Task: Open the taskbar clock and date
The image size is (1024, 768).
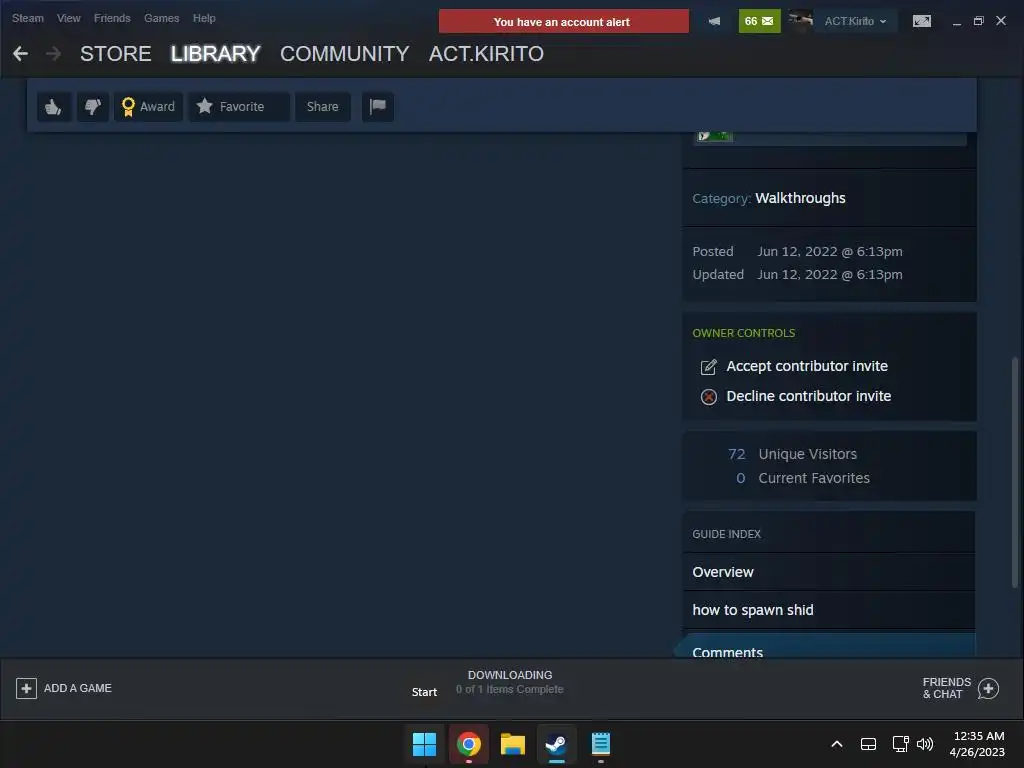Action: 977,744
